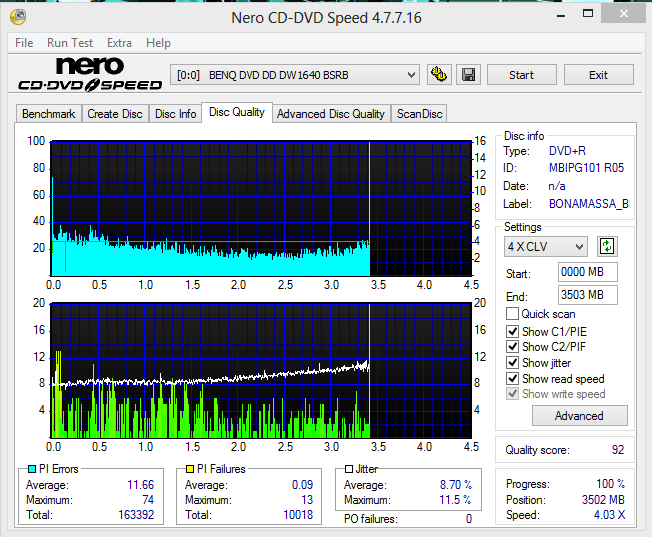
Task: Maximize the Nero CD-DVD Speed window
Action: point(588,14)
